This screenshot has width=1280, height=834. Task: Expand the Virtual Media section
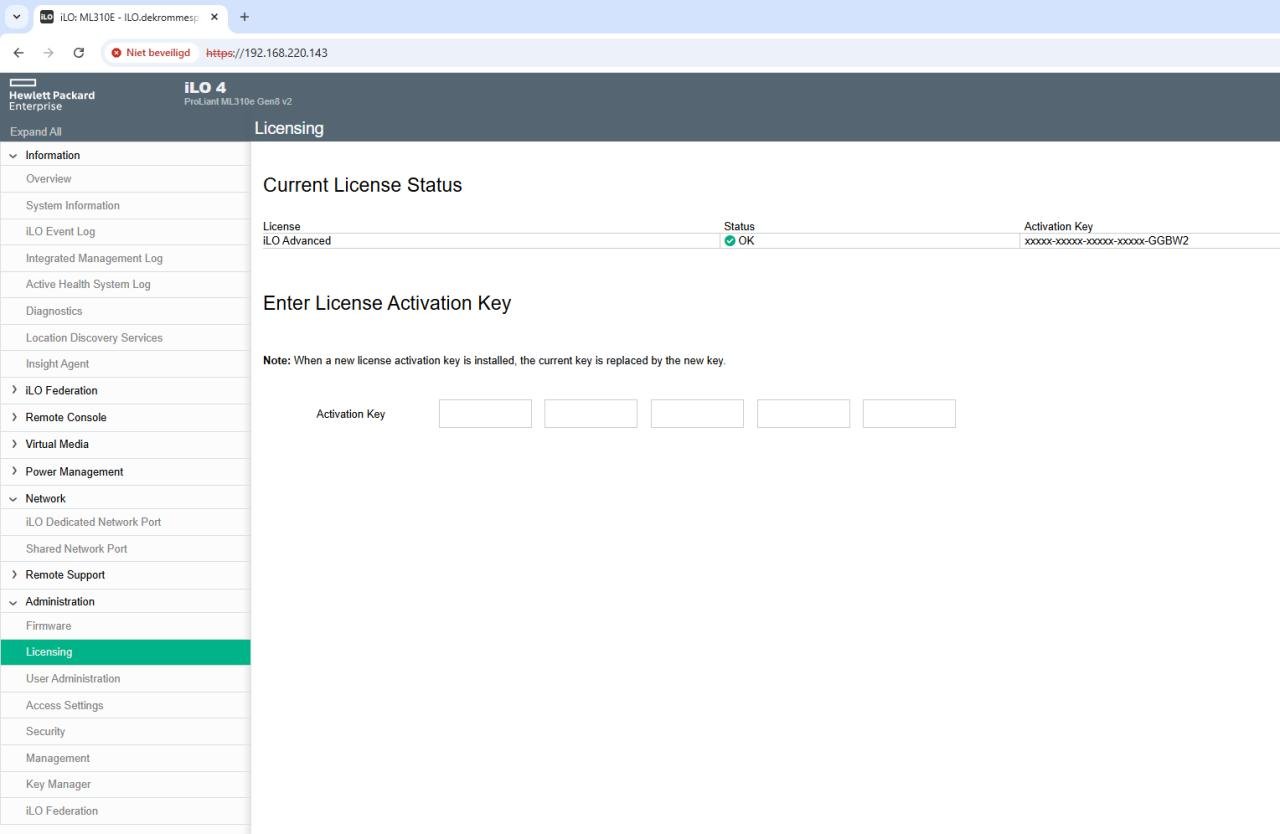[x=13, y=444]
